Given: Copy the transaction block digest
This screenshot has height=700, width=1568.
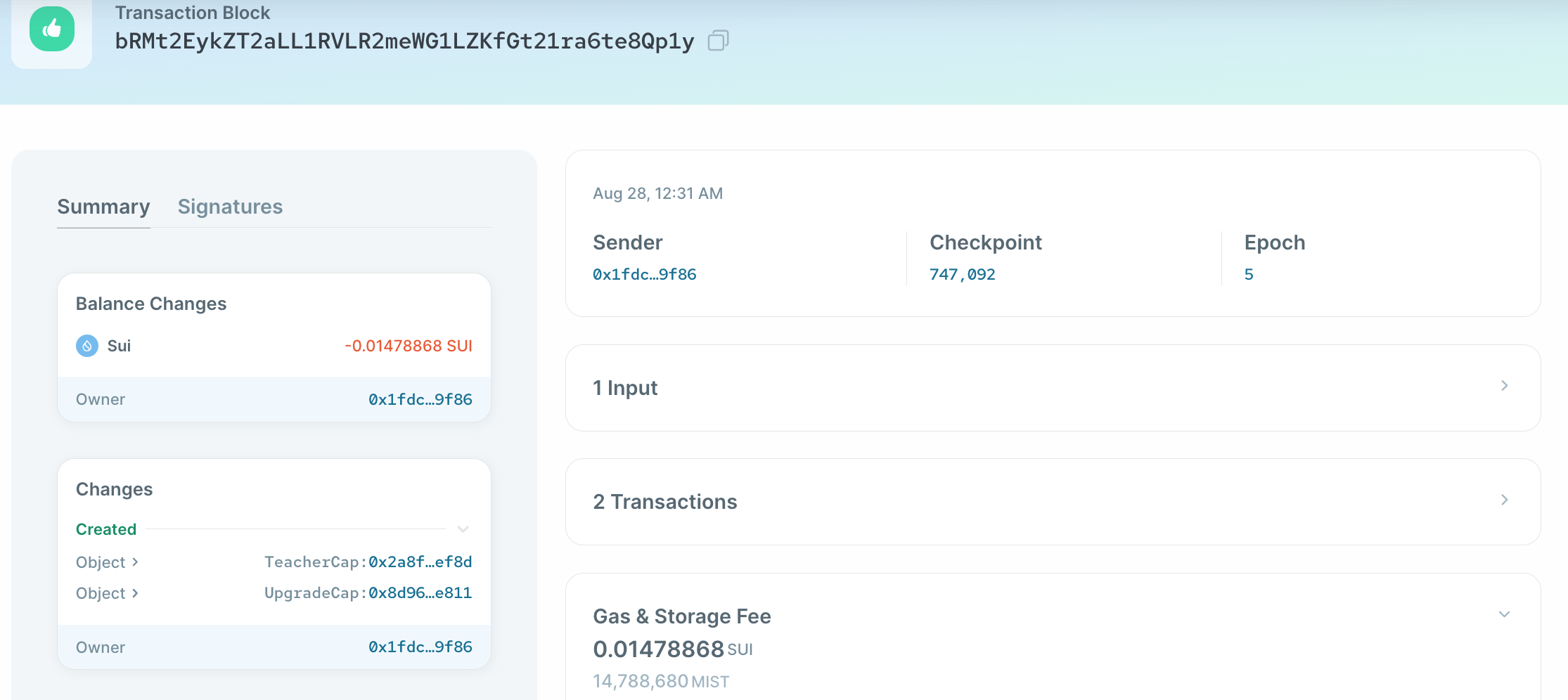Looking at the screenshot, I should pyautogui.click(x=718, y=41).
